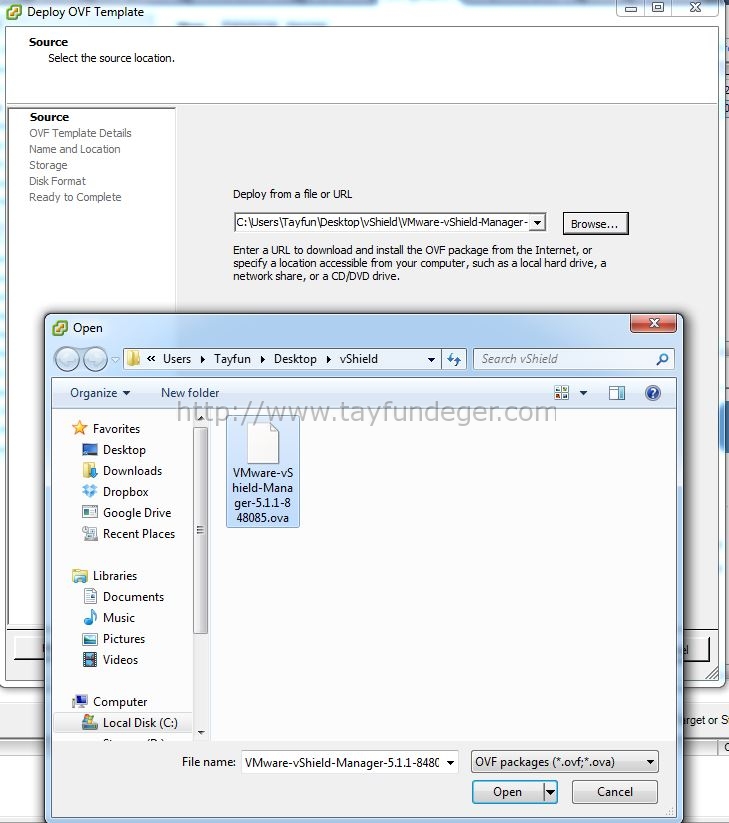Click Cancel in the Open dialog
Screen dimensions: 729x823
click(x=615, y=792)
